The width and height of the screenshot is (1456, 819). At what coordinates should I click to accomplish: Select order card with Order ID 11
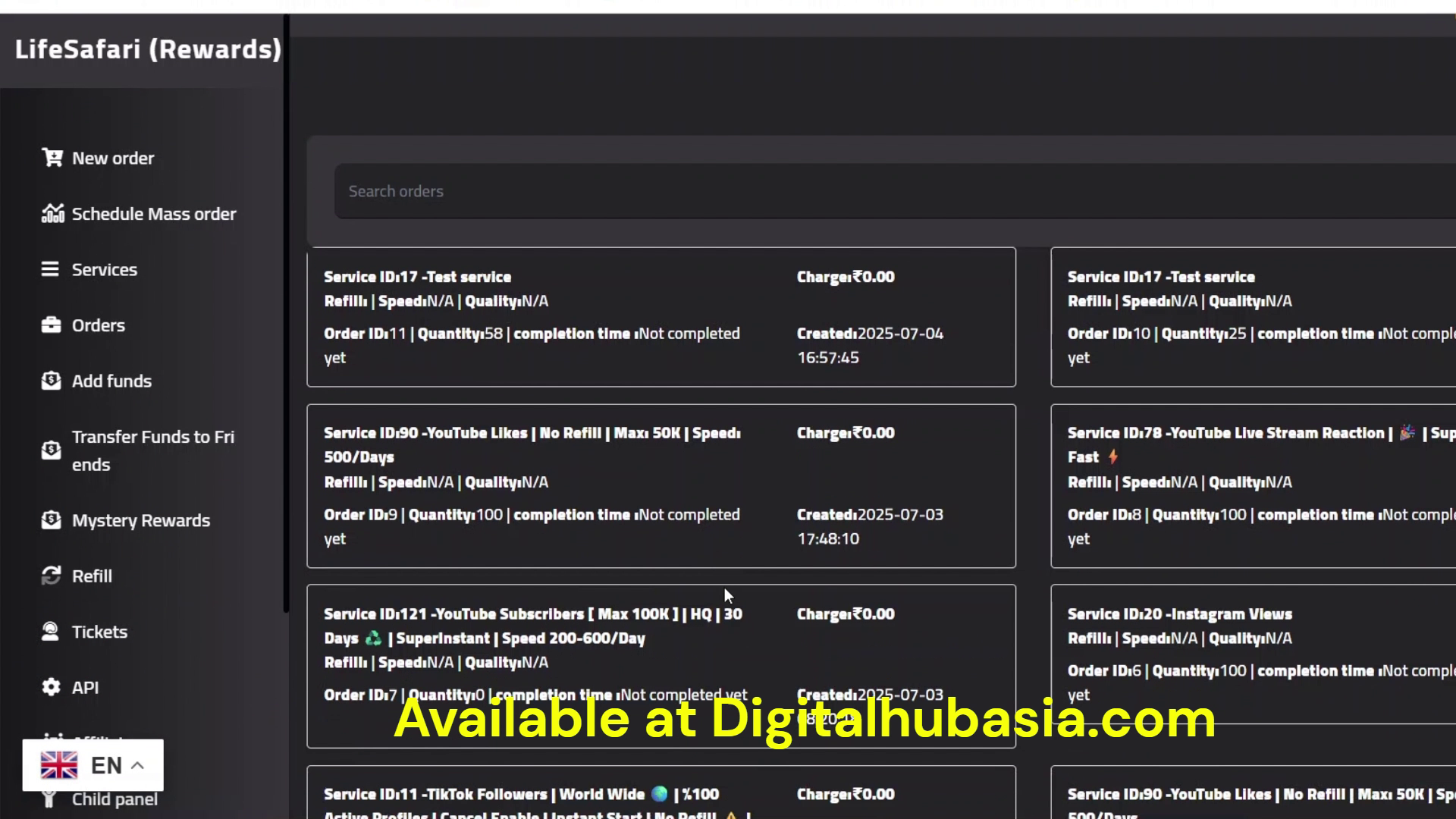coord(661,317)
